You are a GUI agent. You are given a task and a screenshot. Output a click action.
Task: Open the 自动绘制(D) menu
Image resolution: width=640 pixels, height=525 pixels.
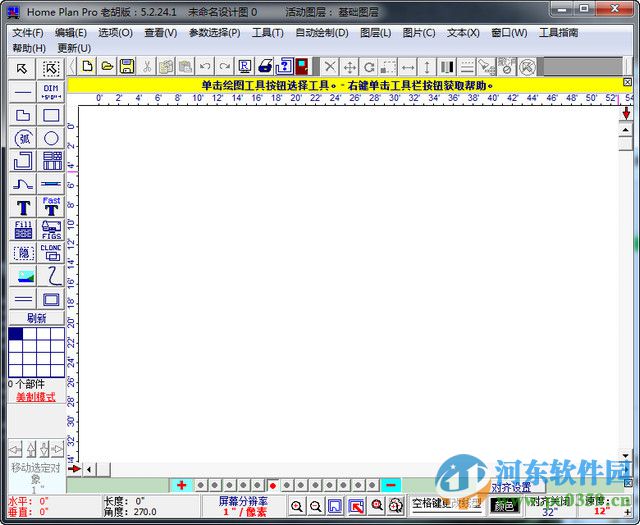point(322,33)
